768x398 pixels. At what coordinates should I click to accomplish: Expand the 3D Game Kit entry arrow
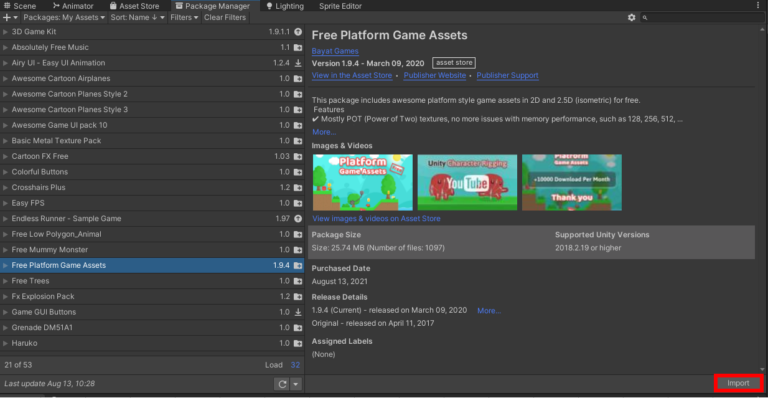5,31
